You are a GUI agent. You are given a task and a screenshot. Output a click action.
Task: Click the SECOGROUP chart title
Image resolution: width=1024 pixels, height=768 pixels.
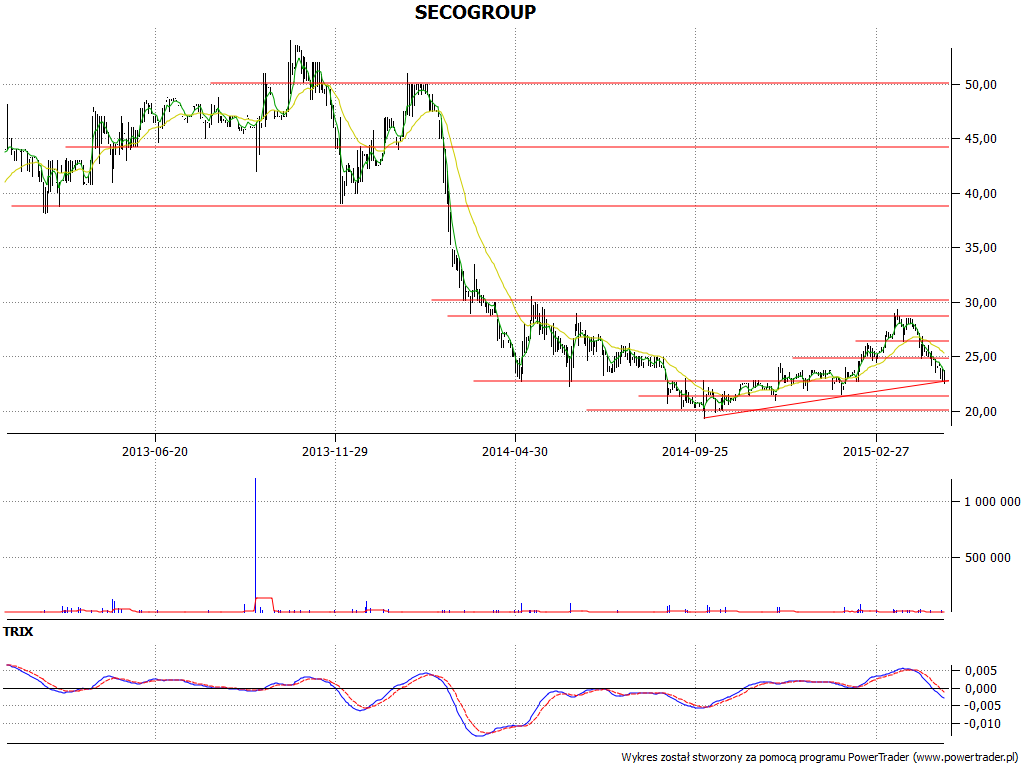click(475, 12)
